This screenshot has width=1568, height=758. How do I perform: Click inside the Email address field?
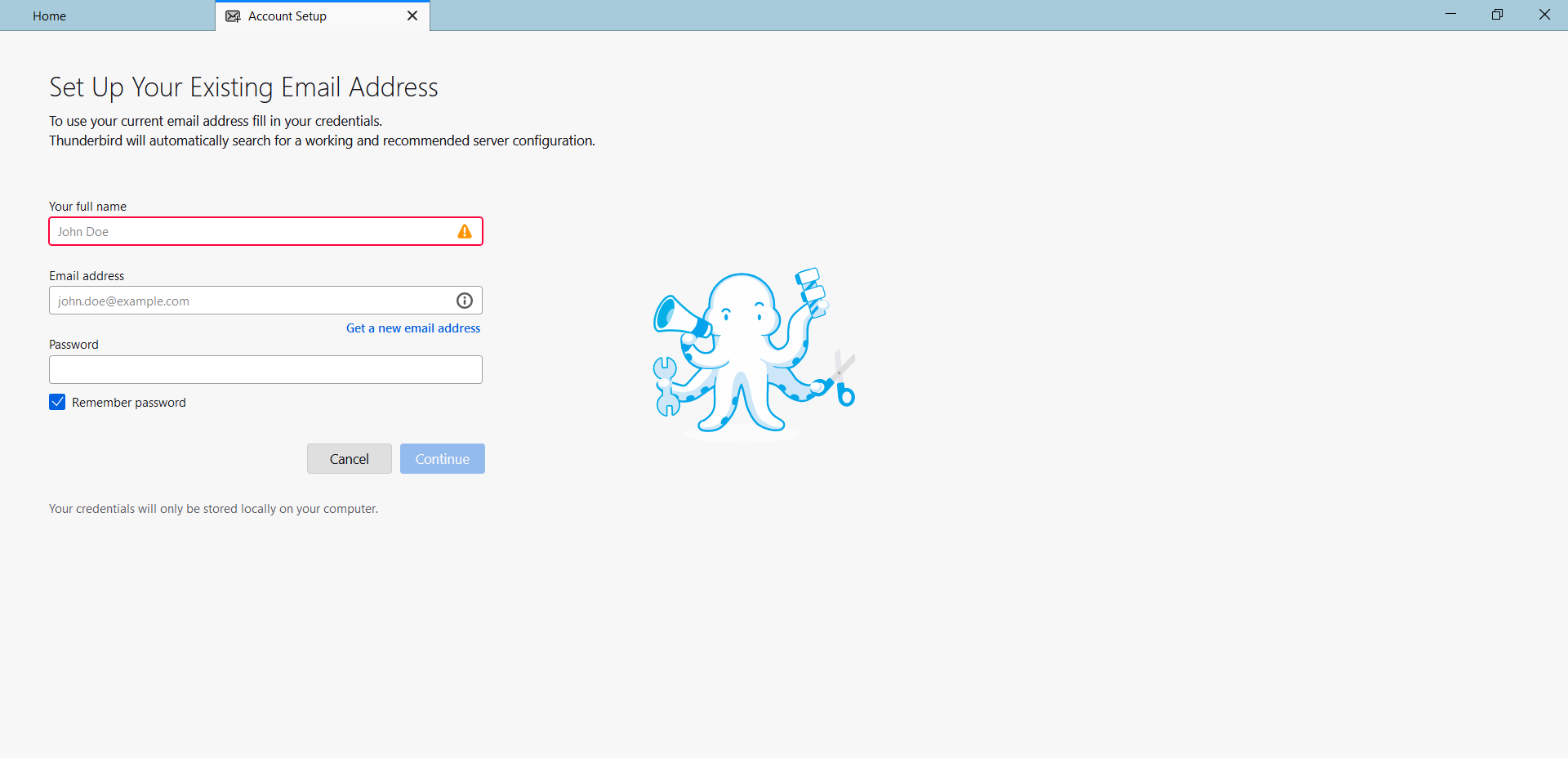(245, 301)
